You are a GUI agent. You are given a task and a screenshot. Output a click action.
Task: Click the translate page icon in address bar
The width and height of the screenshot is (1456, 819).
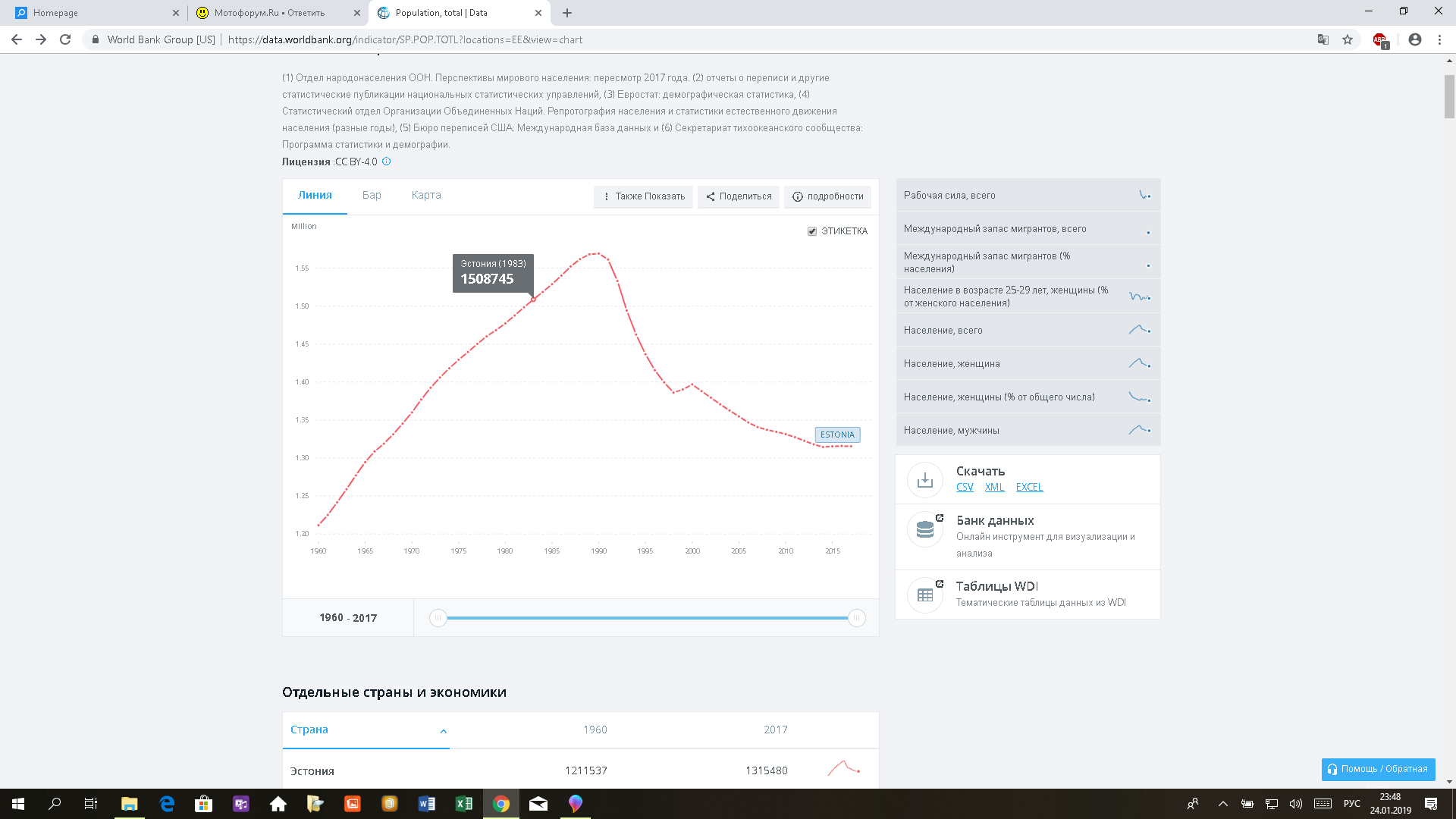click(x=1323, y=39)
